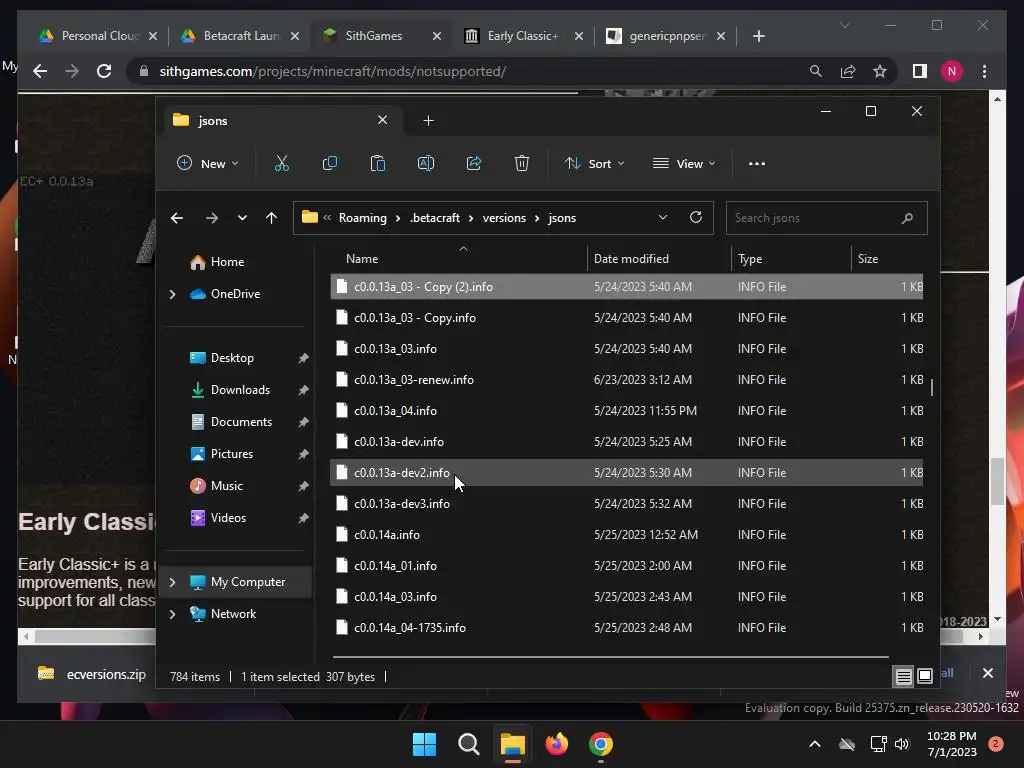Reload the SithGames page in Chrome
Image resolution: width=1024 pixels, height=768 pixels.
104,71
